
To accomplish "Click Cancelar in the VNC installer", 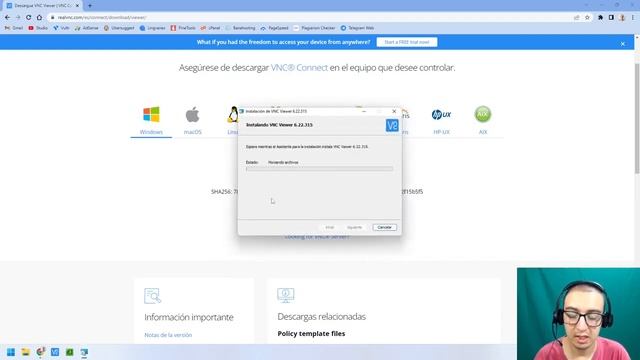I will (384, 227).
